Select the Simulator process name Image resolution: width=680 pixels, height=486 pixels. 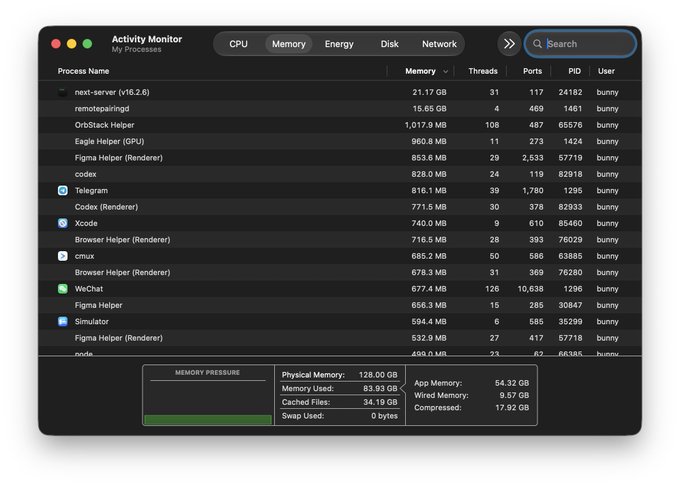tap(92, 321)
